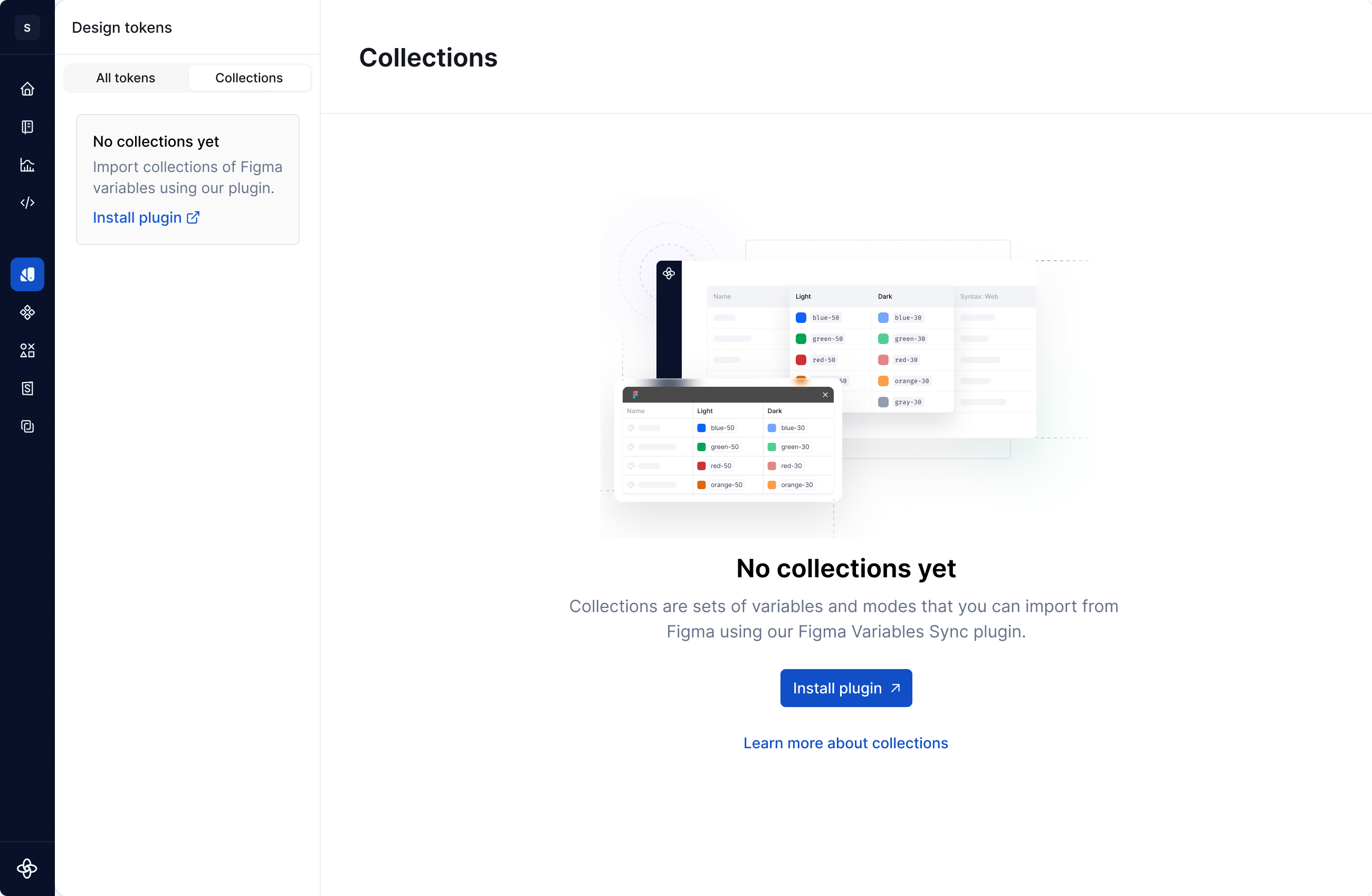Open the Home section in the sidebar
Viewport: 1372px width, 896px height.
tap(27, 89)
